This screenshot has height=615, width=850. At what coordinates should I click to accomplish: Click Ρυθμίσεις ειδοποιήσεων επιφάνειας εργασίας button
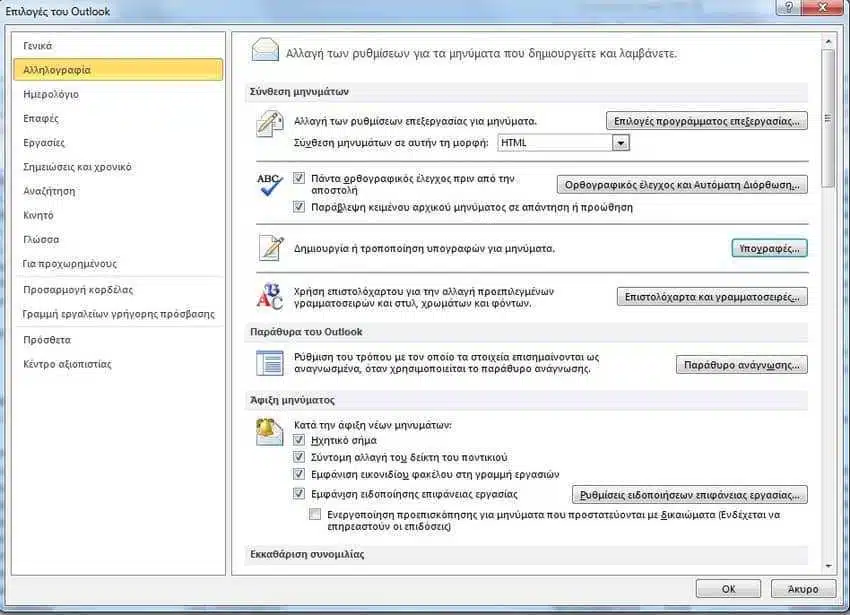690,495
